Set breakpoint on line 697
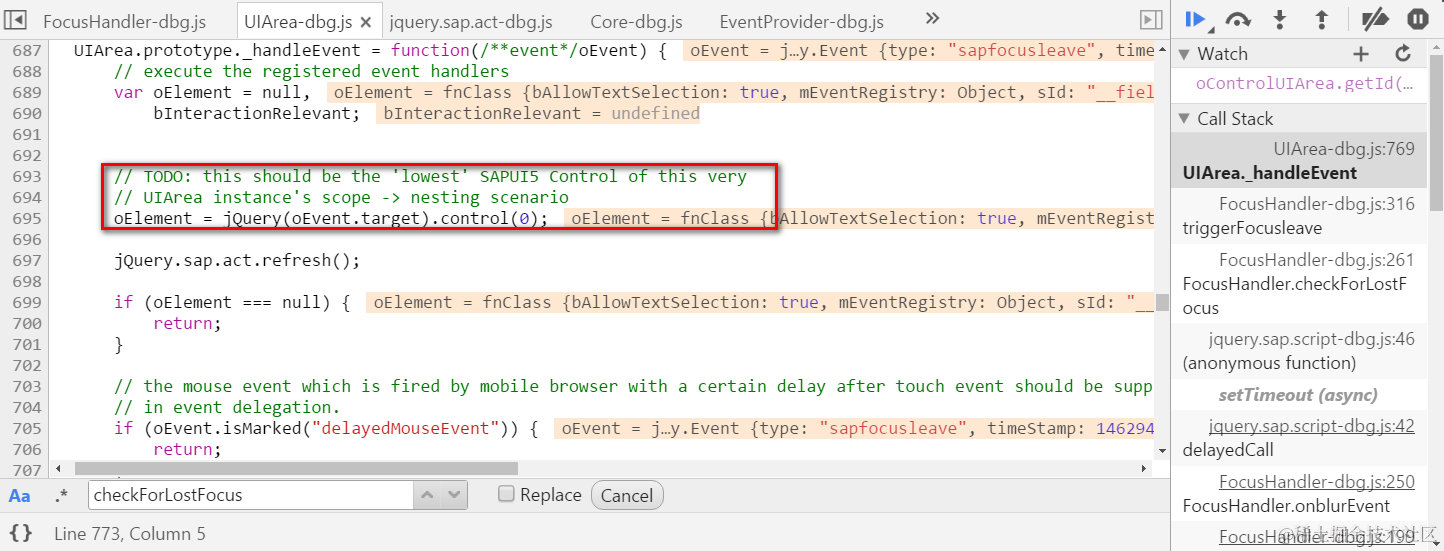 click(x=26, y=260)
